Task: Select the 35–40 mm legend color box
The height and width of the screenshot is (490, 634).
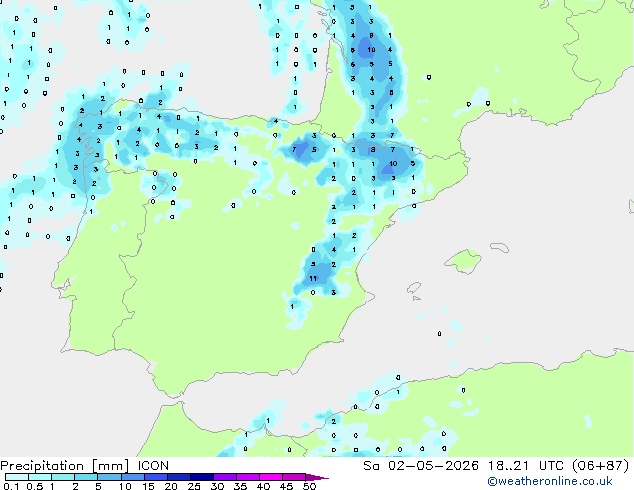Action: click(247, 477)
